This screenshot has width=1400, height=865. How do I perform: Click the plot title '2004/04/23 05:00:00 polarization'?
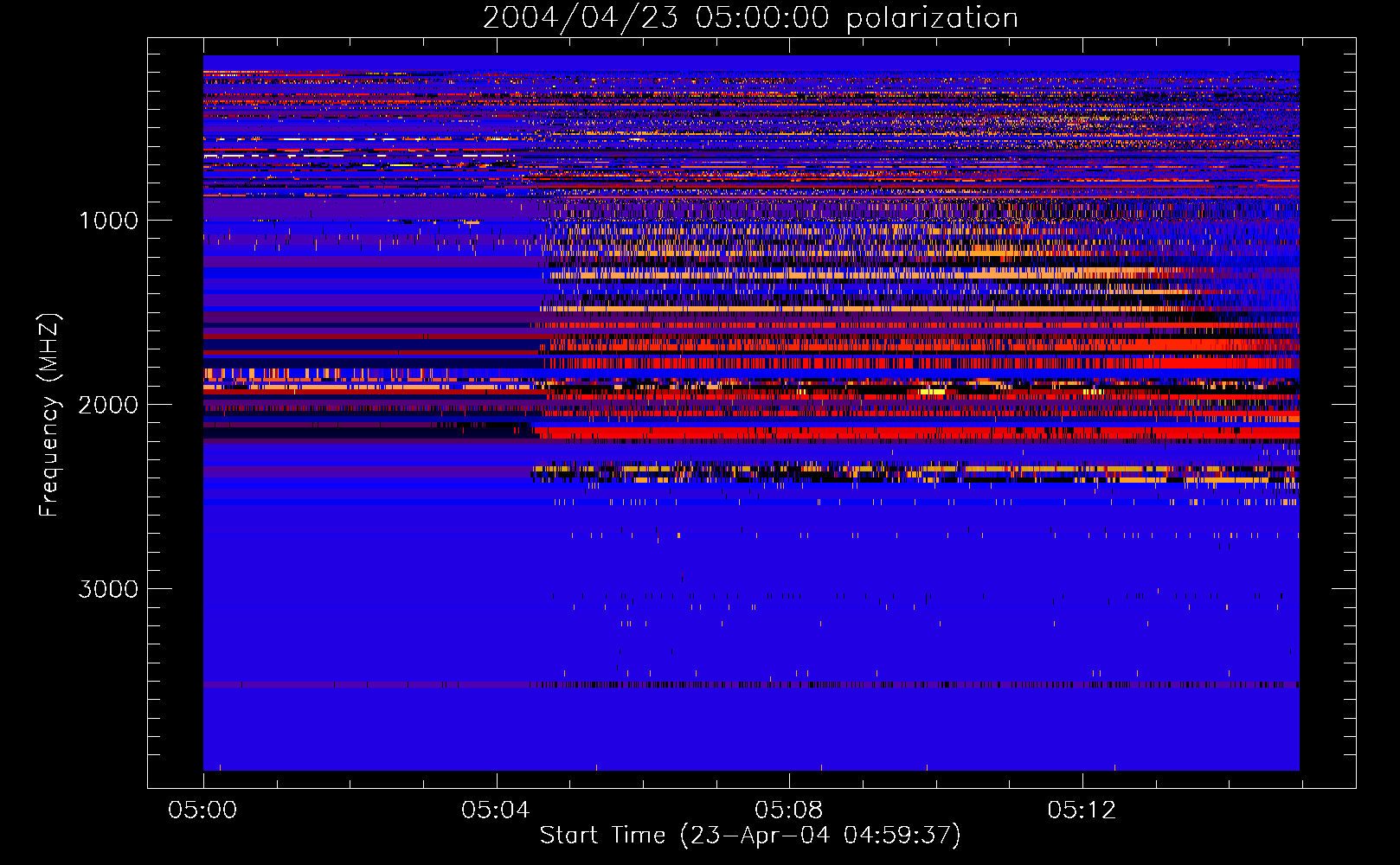pyautogui.click(x=750, y=18)
